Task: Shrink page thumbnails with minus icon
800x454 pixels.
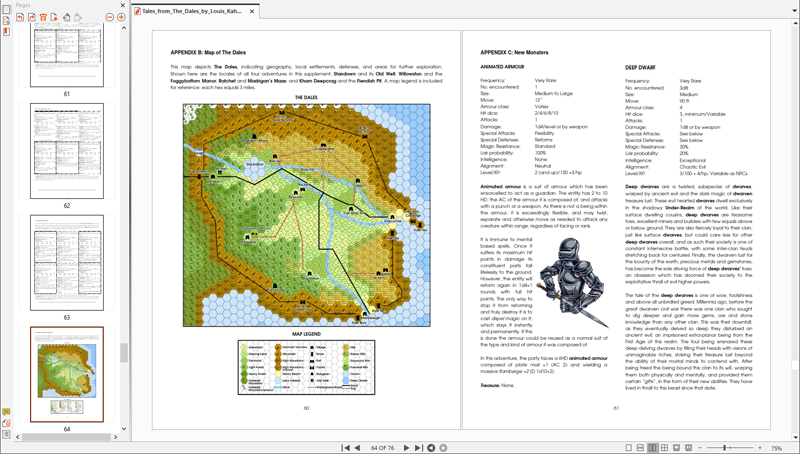Action: 108,17
